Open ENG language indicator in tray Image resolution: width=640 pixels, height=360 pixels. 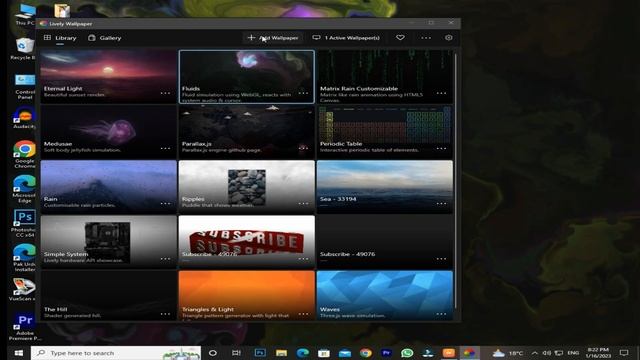(x=573, y=353)
